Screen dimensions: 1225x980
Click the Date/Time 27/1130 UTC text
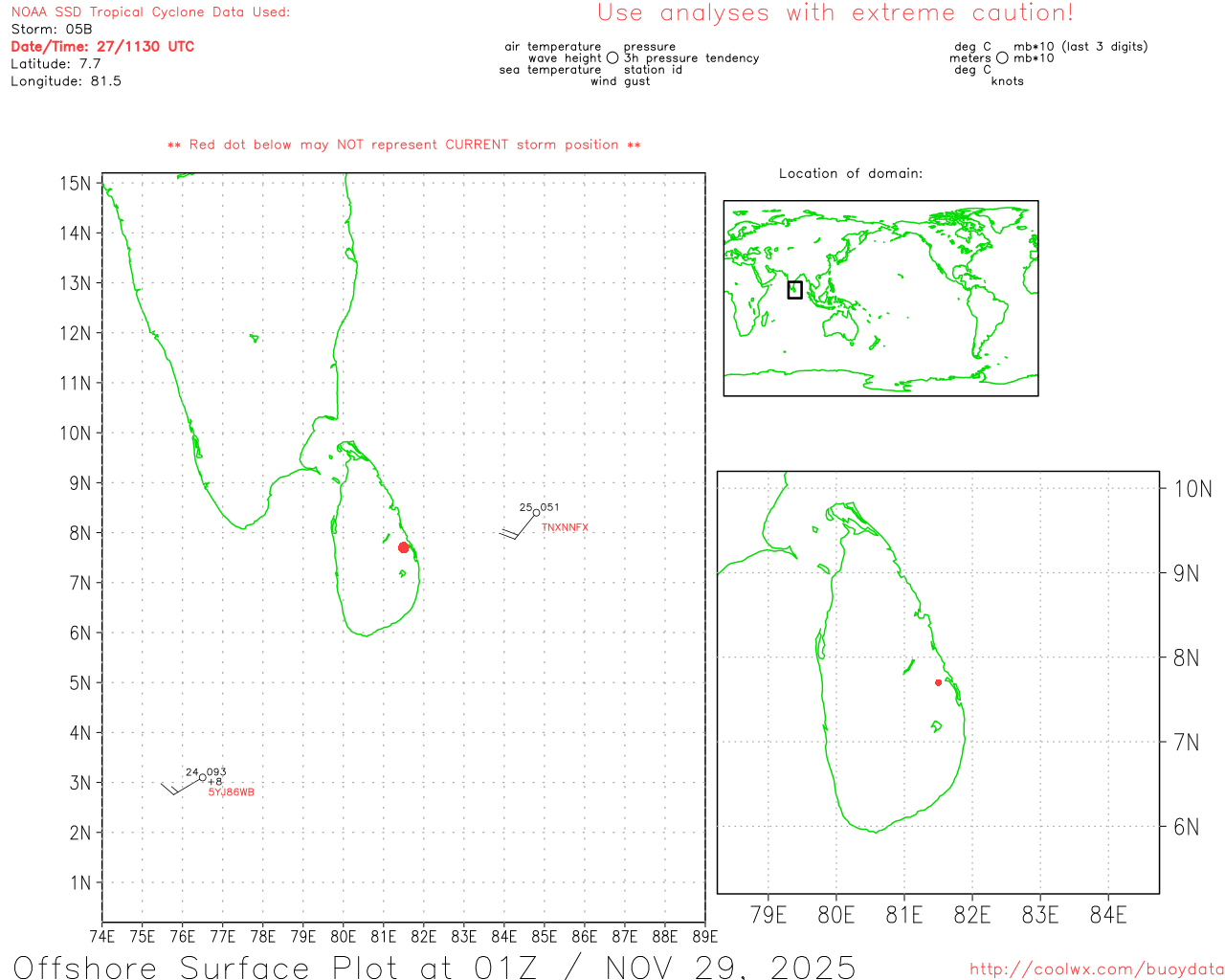(x=102, y=47)
